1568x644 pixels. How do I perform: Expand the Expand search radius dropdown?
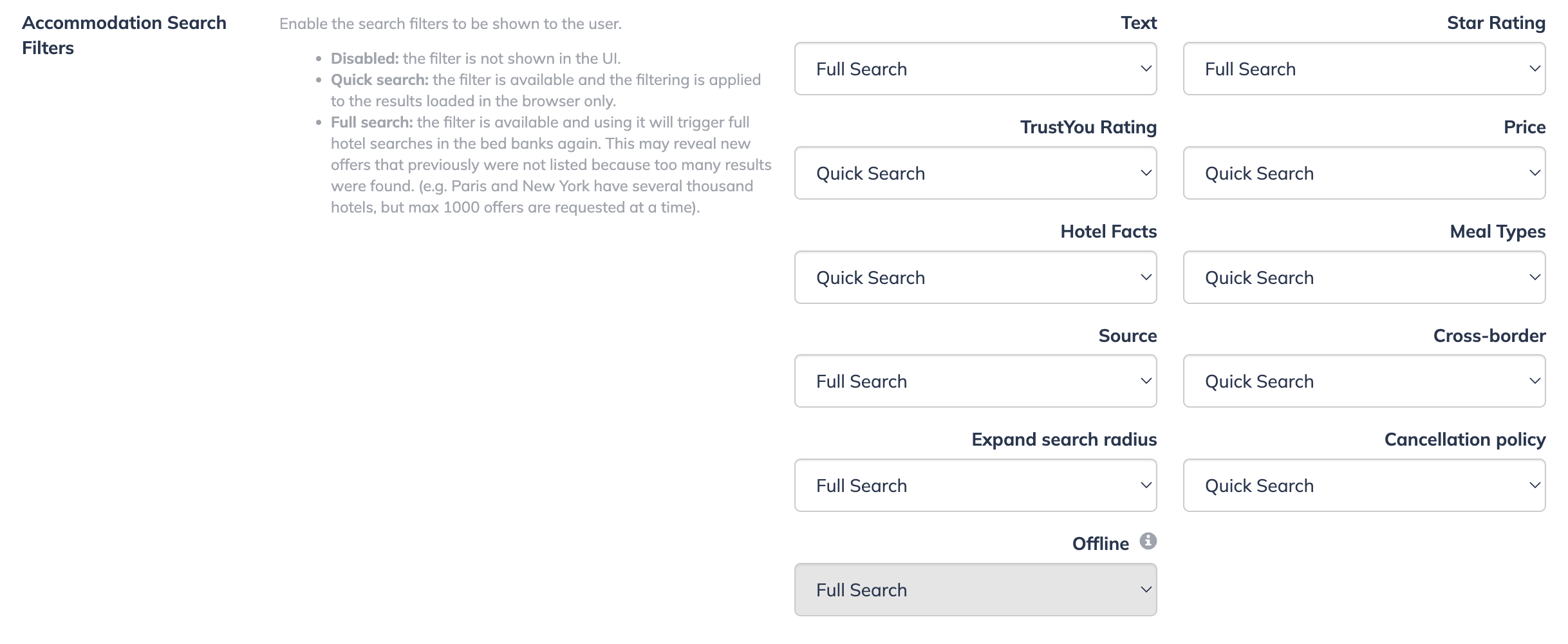[975, 486]
